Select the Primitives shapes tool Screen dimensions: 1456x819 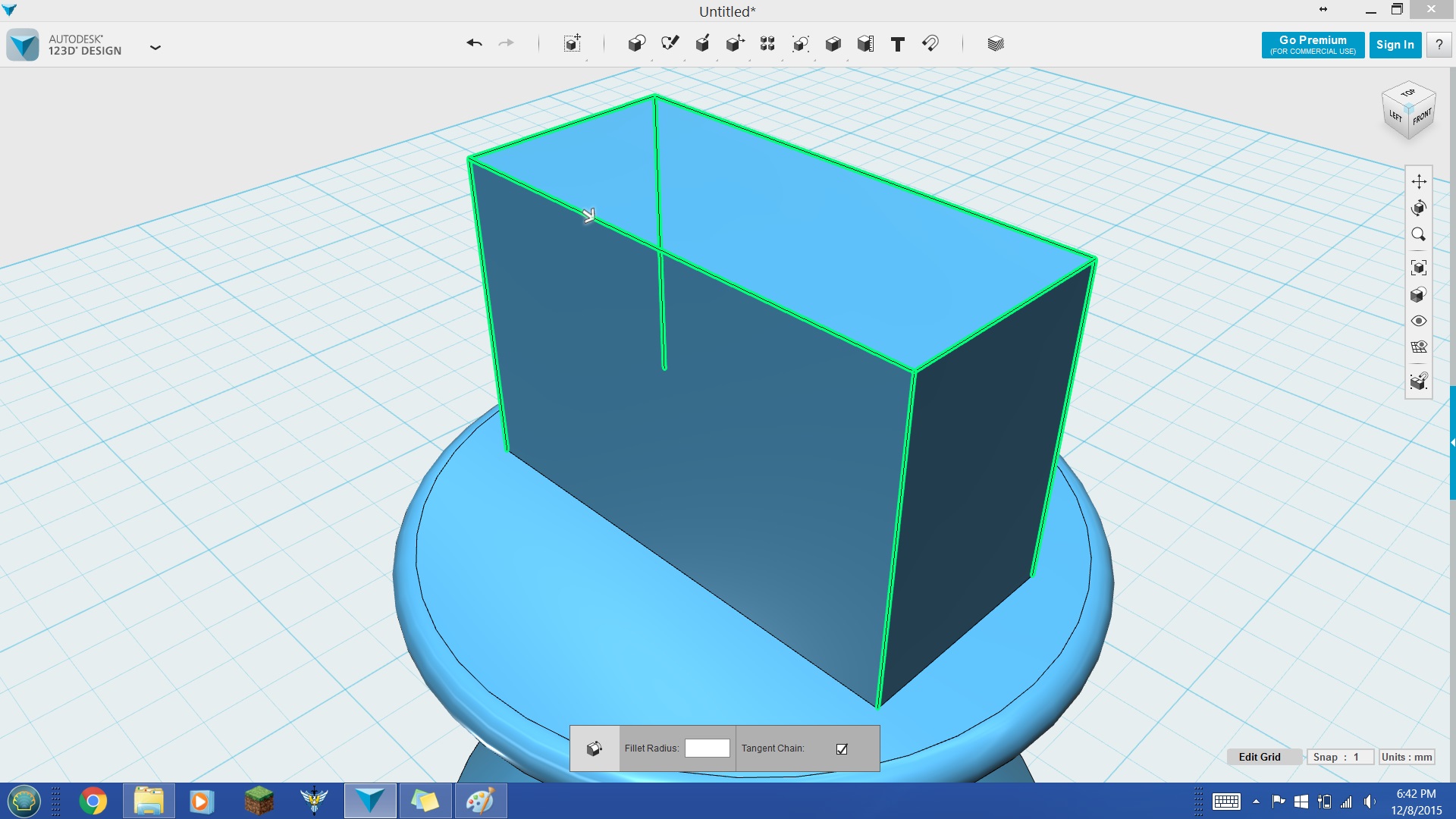pyautogui.click(x=636, y=44)
